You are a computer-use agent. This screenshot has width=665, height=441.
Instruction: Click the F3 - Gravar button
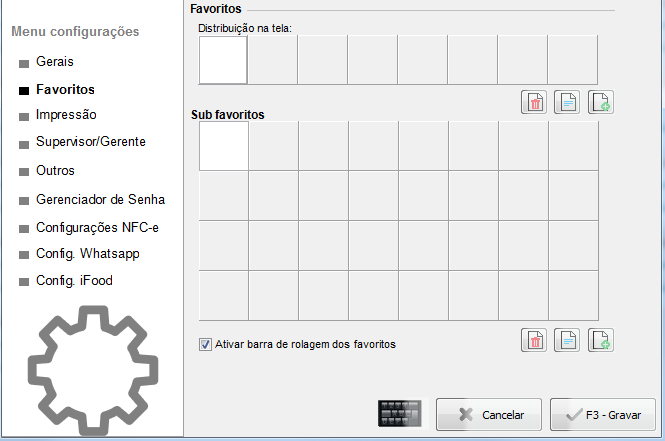pos(603,414)
